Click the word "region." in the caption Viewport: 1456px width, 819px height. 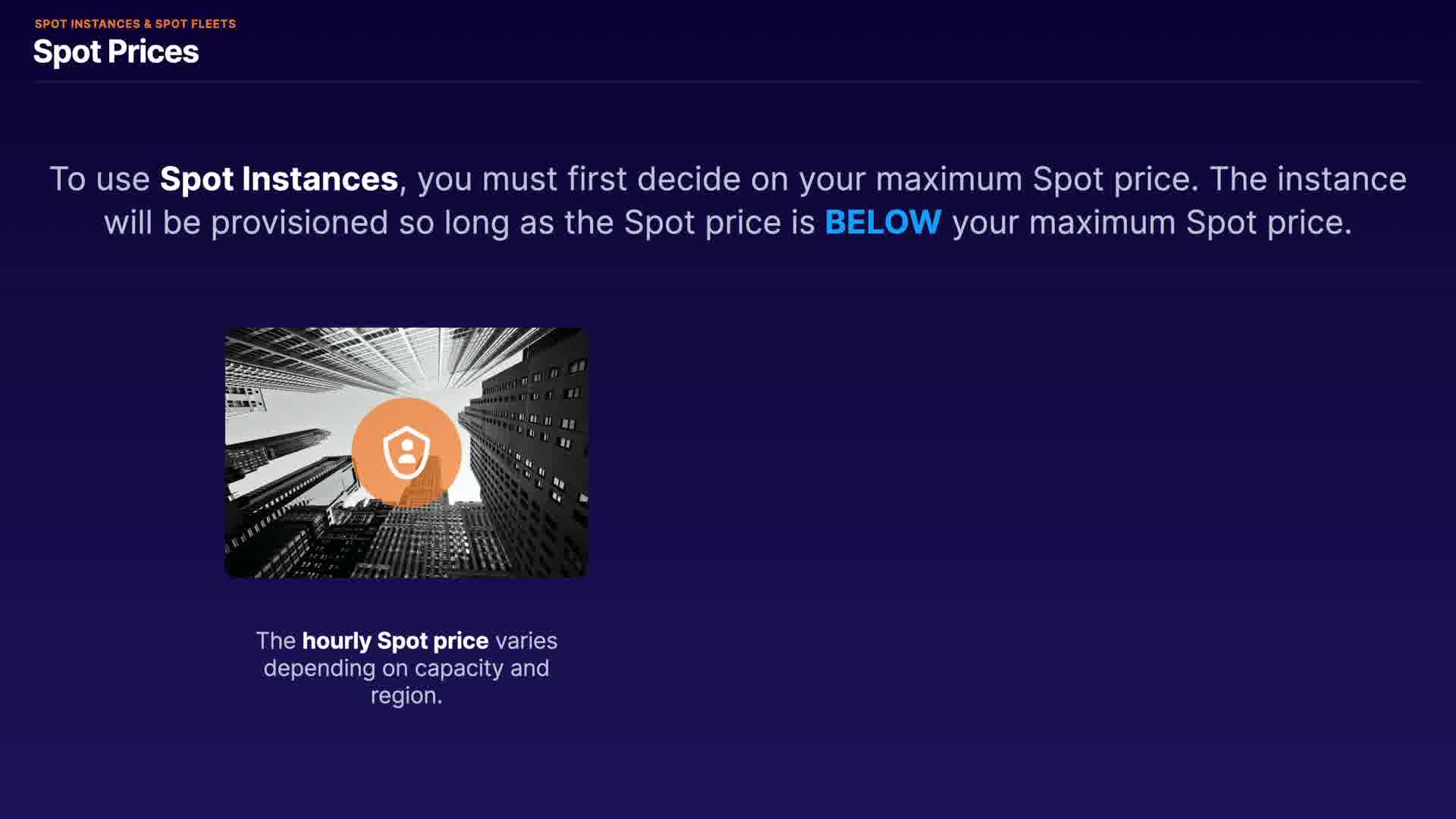click(x=406, y=695)
